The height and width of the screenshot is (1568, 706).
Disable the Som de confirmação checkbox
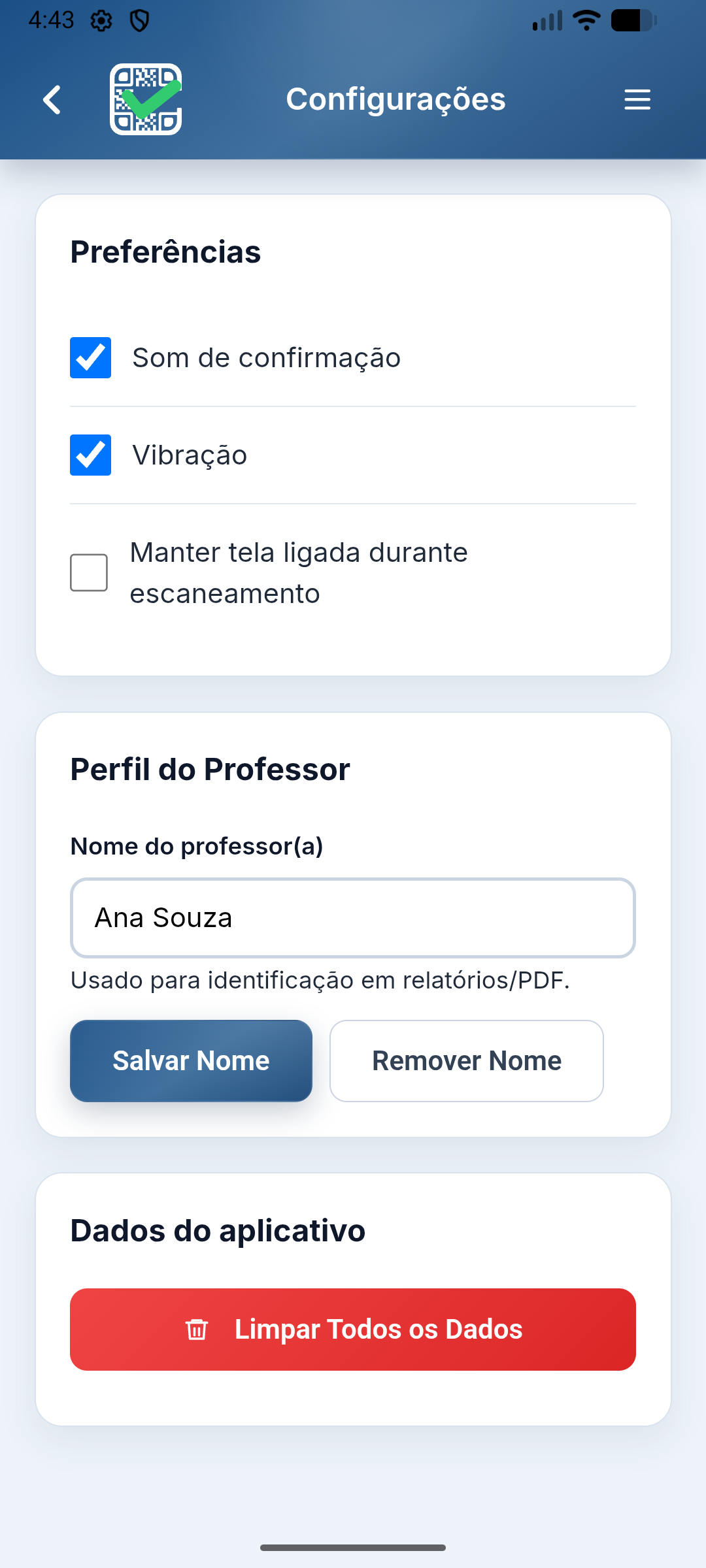tap(91, 358)
